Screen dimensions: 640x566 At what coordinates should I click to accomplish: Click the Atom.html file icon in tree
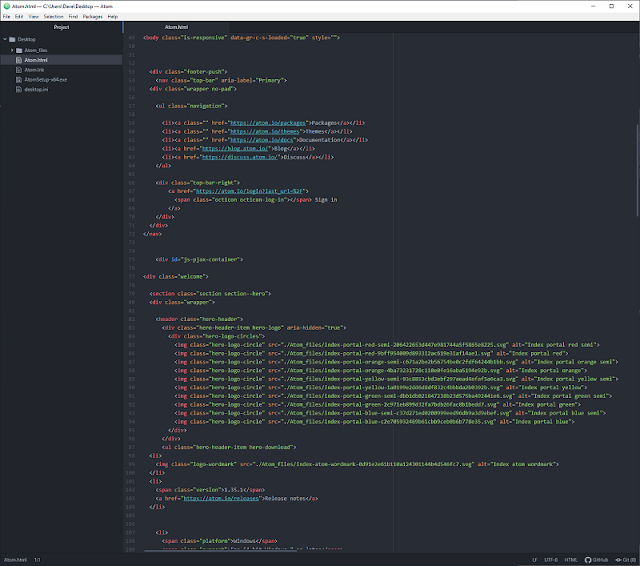pyautogui.click(x=19, y=60)
